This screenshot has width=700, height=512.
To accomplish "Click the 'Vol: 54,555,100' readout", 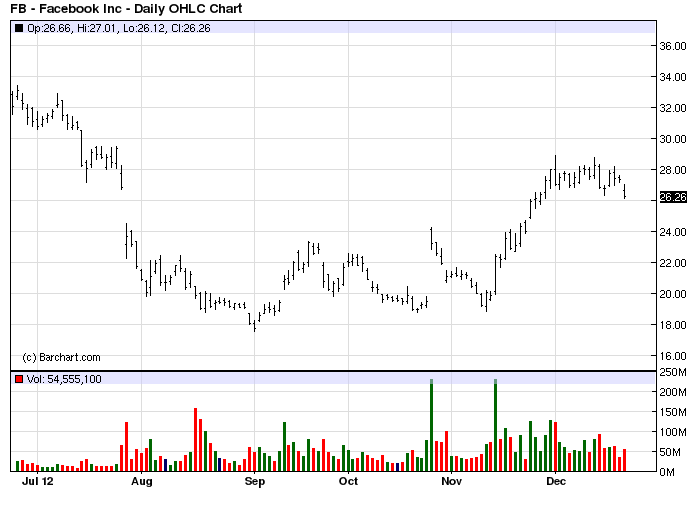I will 64,379.
